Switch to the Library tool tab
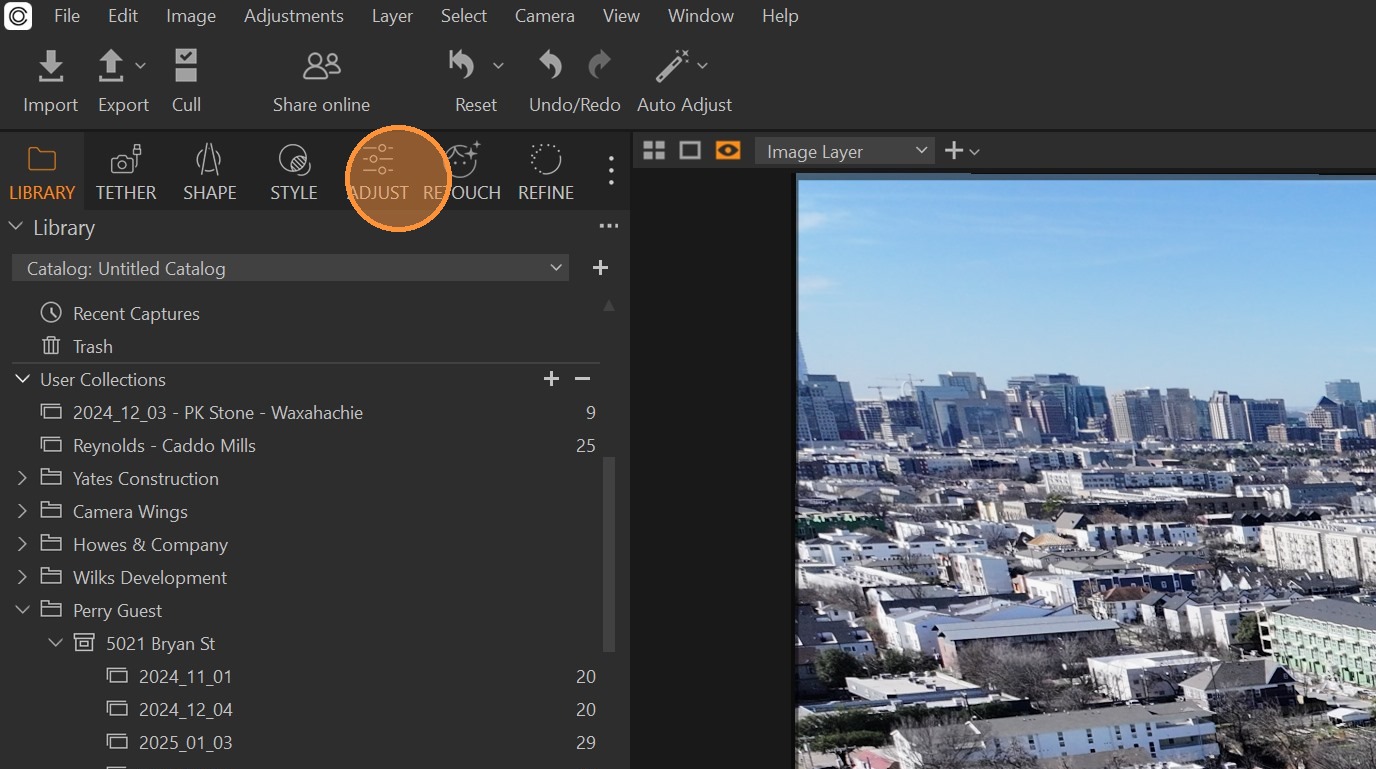This screenshot has height=769, width=1376. pos(42,172)
